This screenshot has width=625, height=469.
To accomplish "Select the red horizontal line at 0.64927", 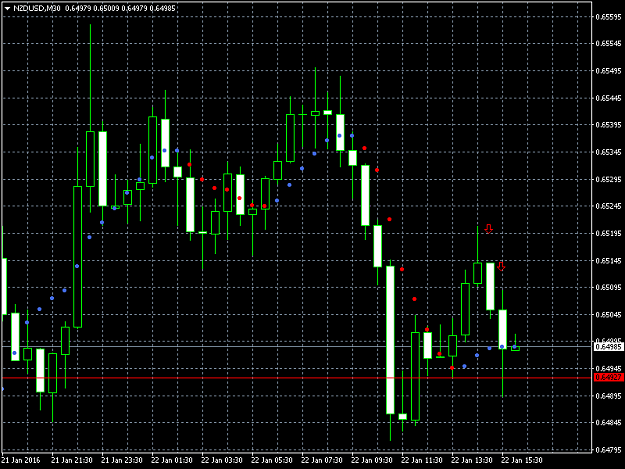I will (297, 378).
